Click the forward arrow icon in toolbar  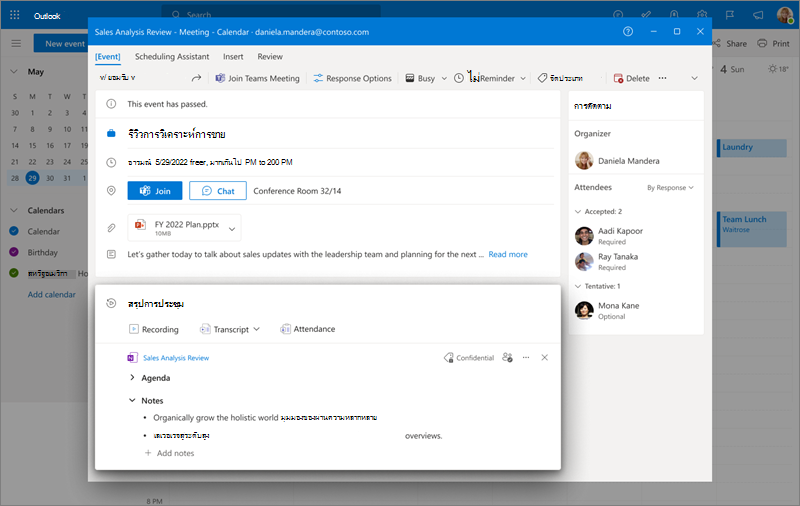coord(196,78)
